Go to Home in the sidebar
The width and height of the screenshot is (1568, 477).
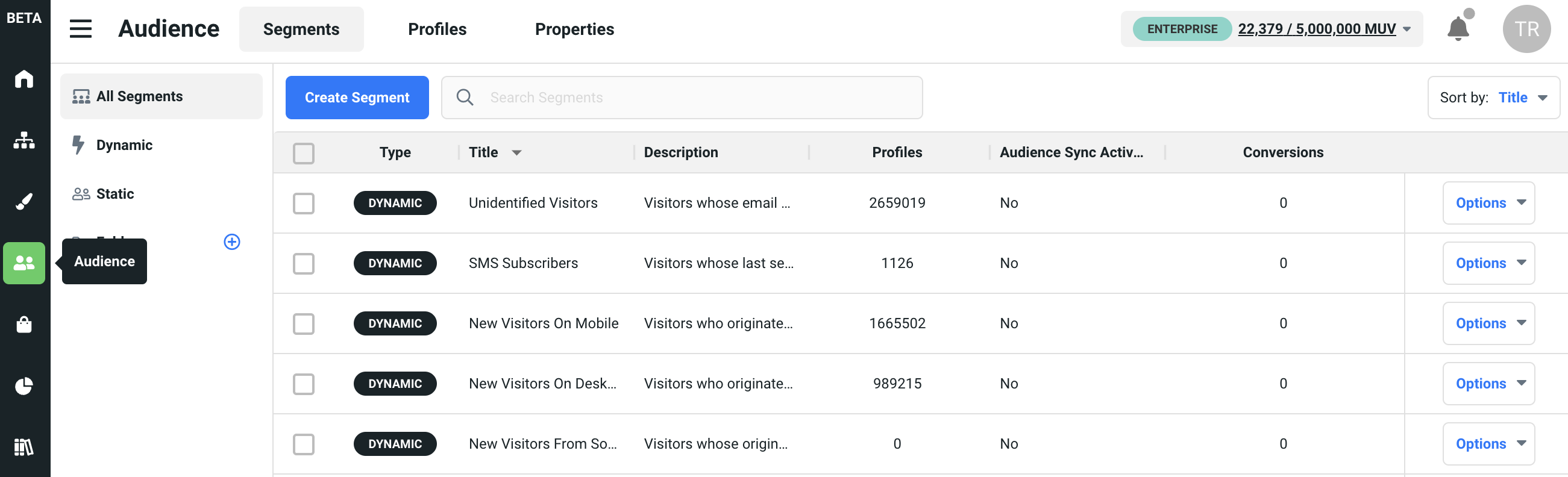(x=24, y=79)
